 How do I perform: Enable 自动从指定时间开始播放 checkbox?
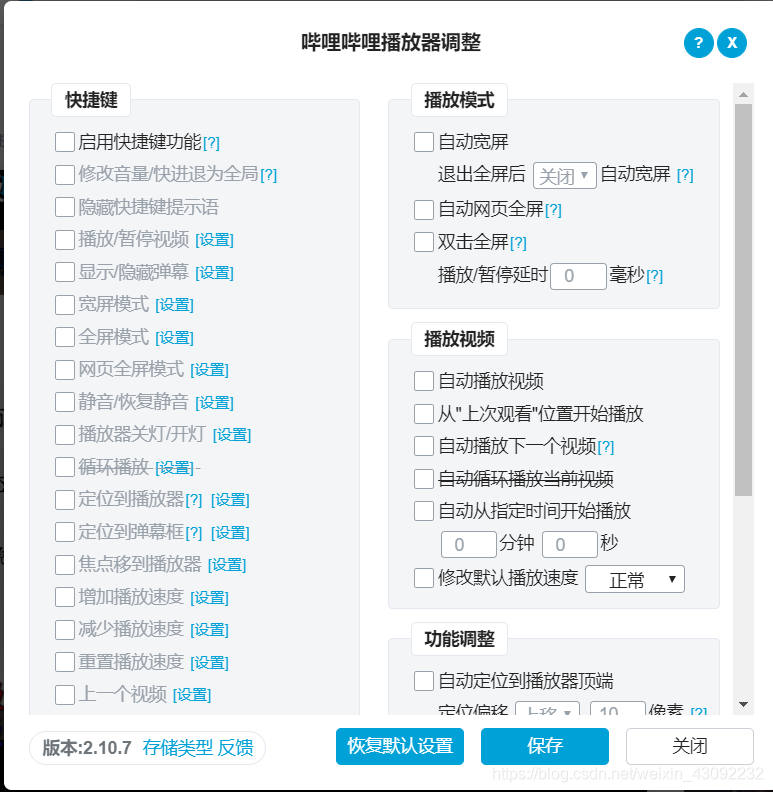(x=424, y=511)
